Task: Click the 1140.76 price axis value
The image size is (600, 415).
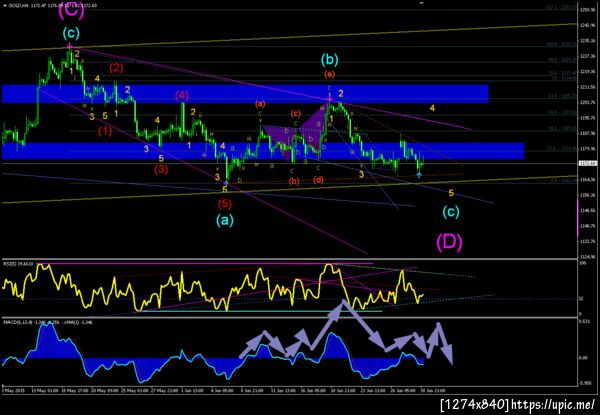Action: coord(586,226)
